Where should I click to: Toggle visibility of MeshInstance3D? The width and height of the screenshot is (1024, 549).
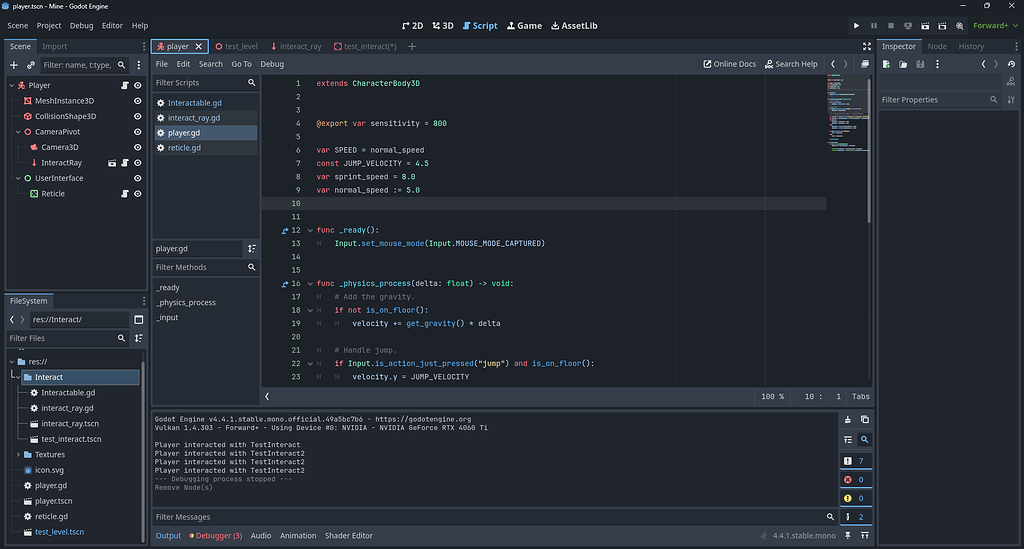coord(138,101)
